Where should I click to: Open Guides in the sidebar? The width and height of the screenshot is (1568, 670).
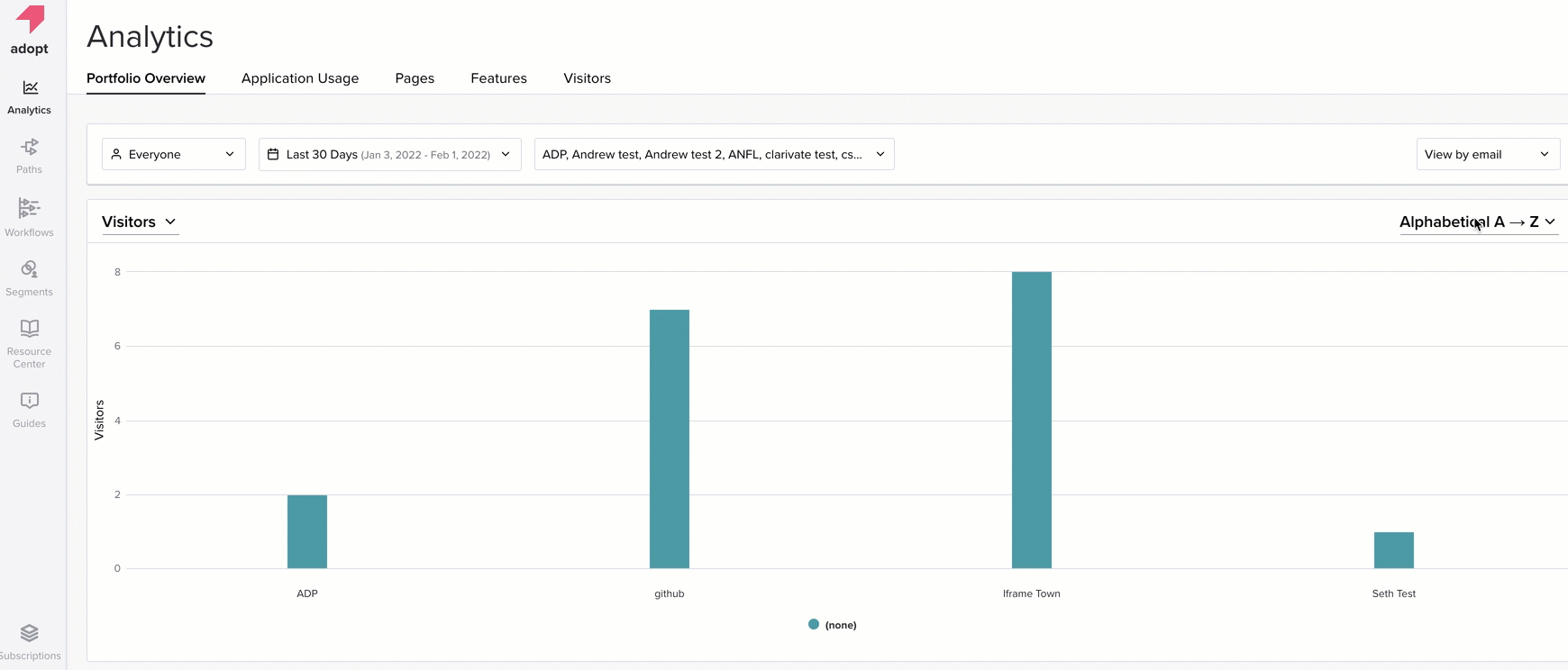pos(30,410)
